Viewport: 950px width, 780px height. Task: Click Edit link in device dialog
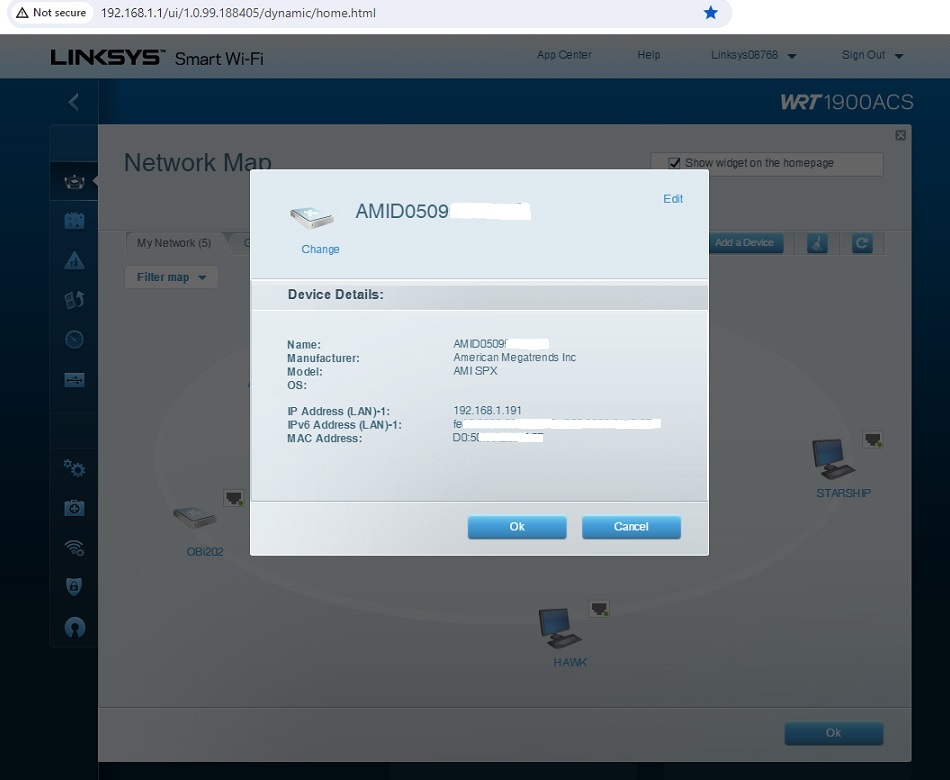673,199
